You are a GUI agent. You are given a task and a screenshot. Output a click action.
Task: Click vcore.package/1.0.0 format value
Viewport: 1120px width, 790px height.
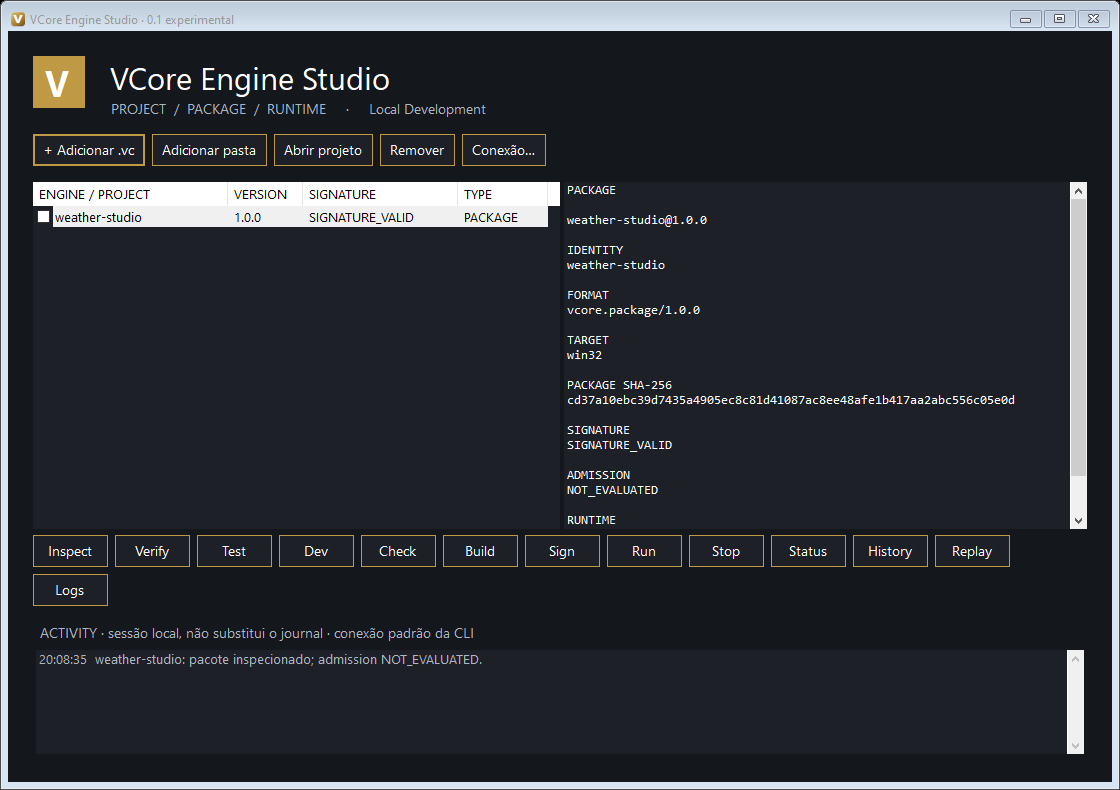coord(634,310)
